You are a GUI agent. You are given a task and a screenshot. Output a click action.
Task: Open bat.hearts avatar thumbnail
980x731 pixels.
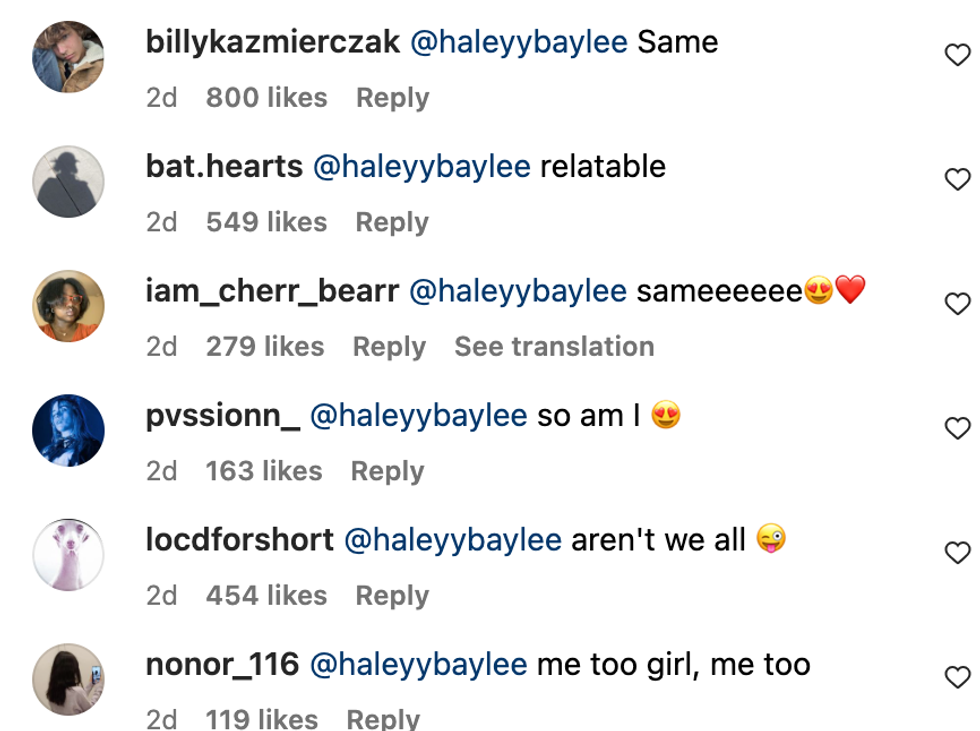69,181
